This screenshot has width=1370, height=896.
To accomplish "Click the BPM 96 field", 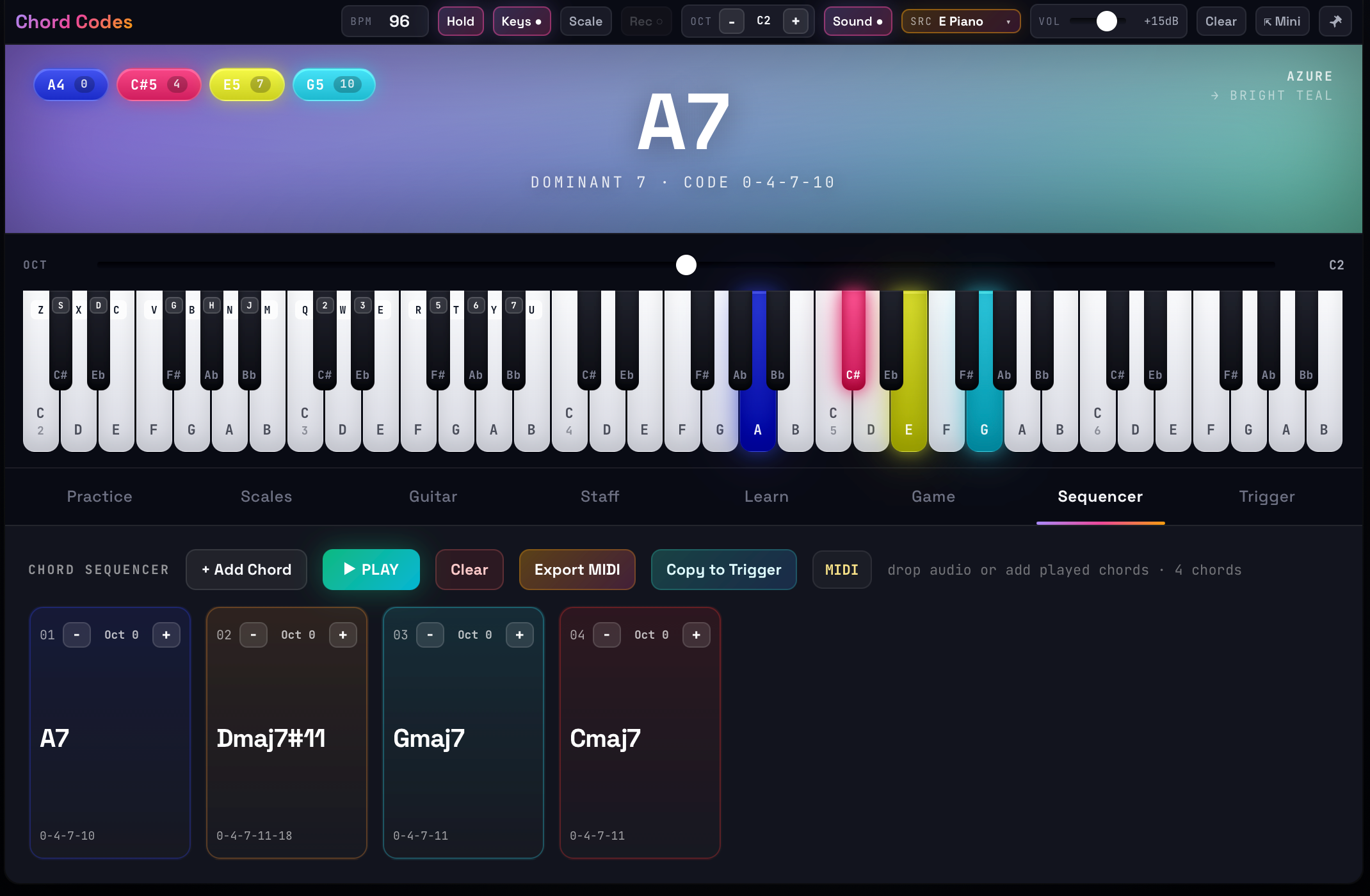I will [385, 21].
